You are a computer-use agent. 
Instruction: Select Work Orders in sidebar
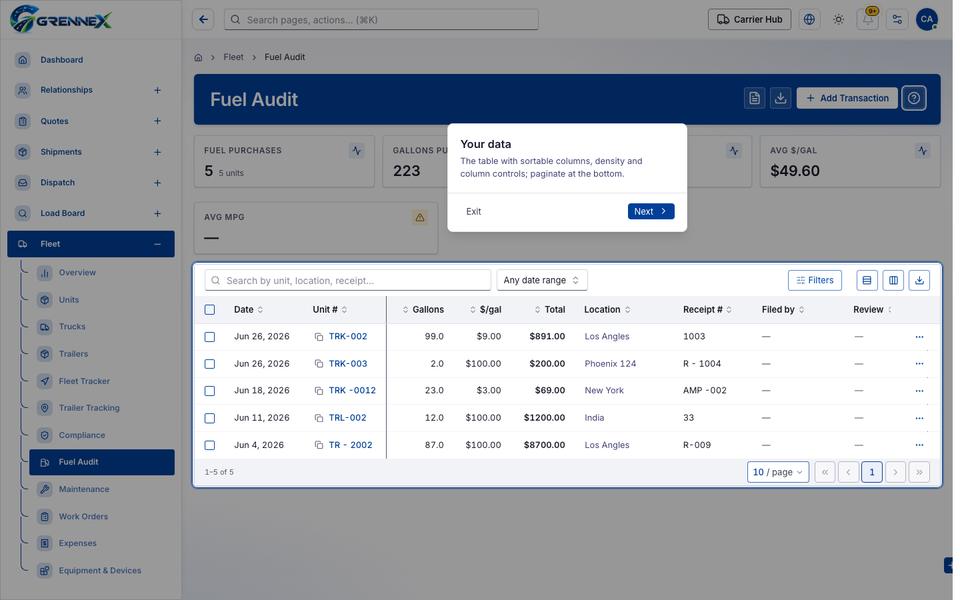tap(102, 516)
